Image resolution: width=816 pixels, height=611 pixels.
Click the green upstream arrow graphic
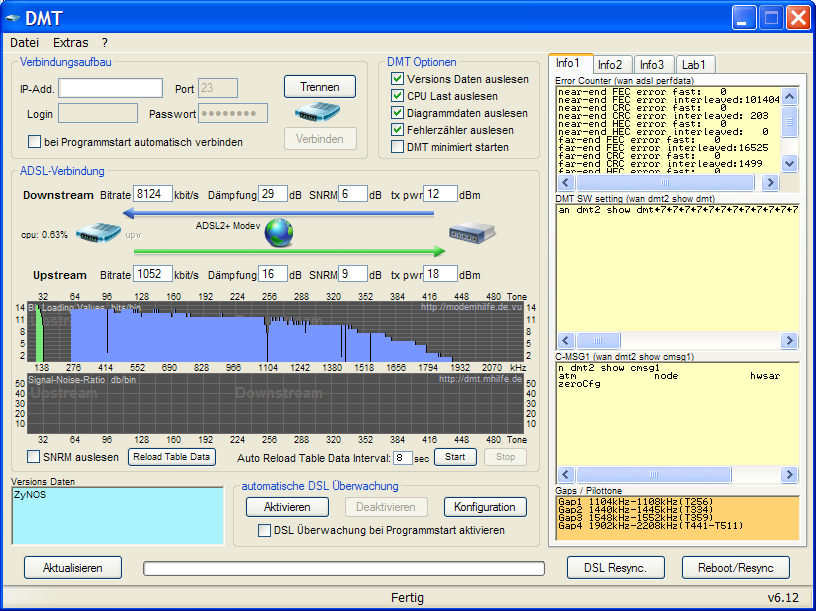pos(290,252)
